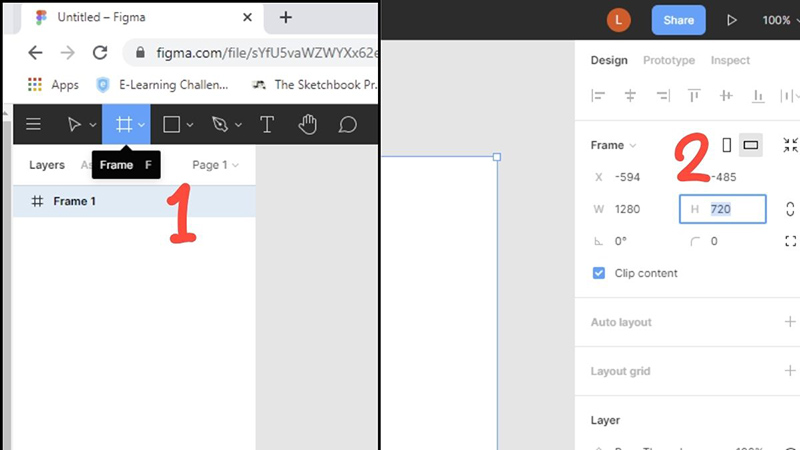Screen dimensions: 800x450
Task: Toggle the Clip content checkbox
Action: coord(599,273)
